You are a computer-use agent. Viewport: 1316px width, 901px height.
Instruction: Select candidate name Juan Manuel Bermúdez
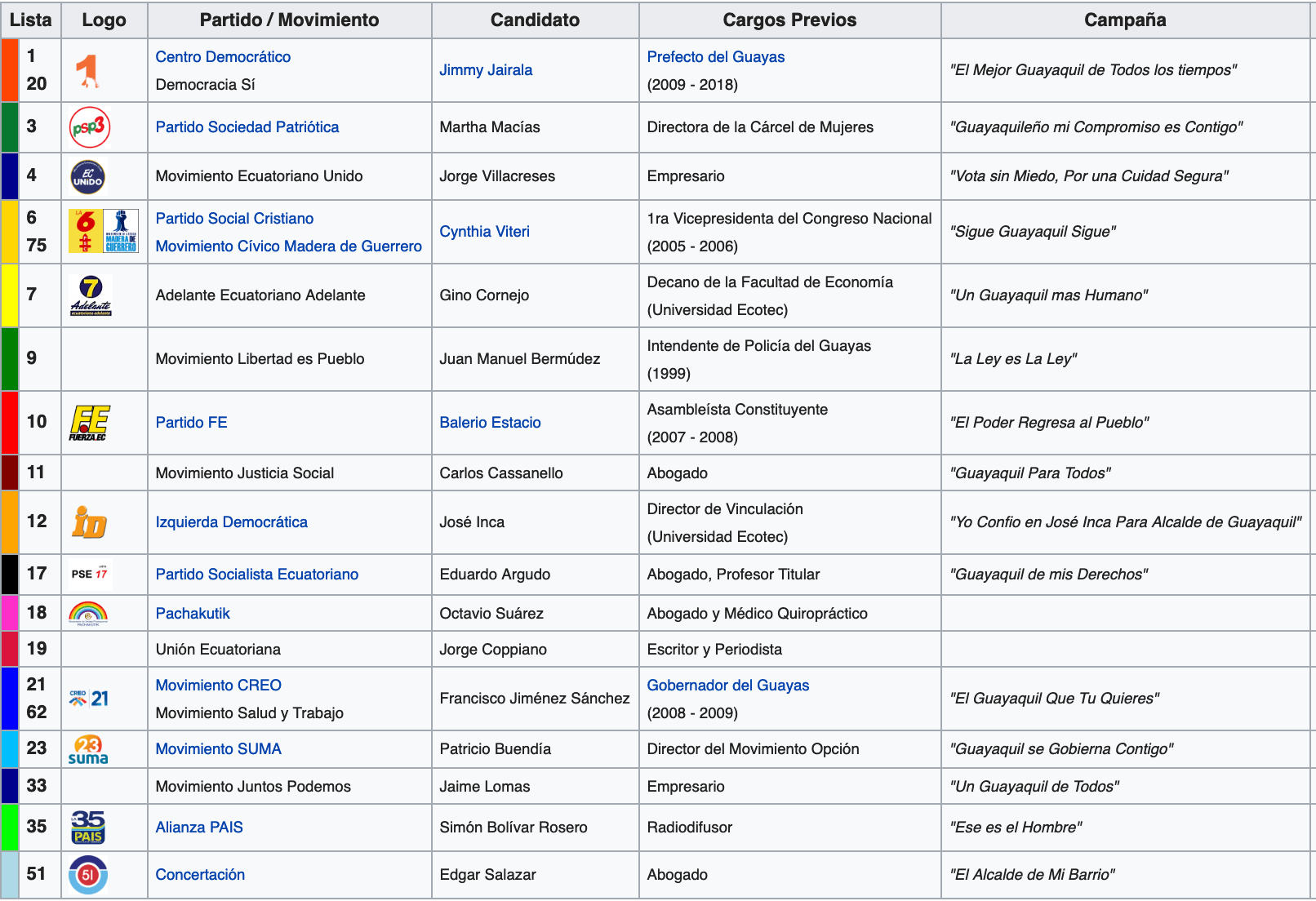coord(520,359)
